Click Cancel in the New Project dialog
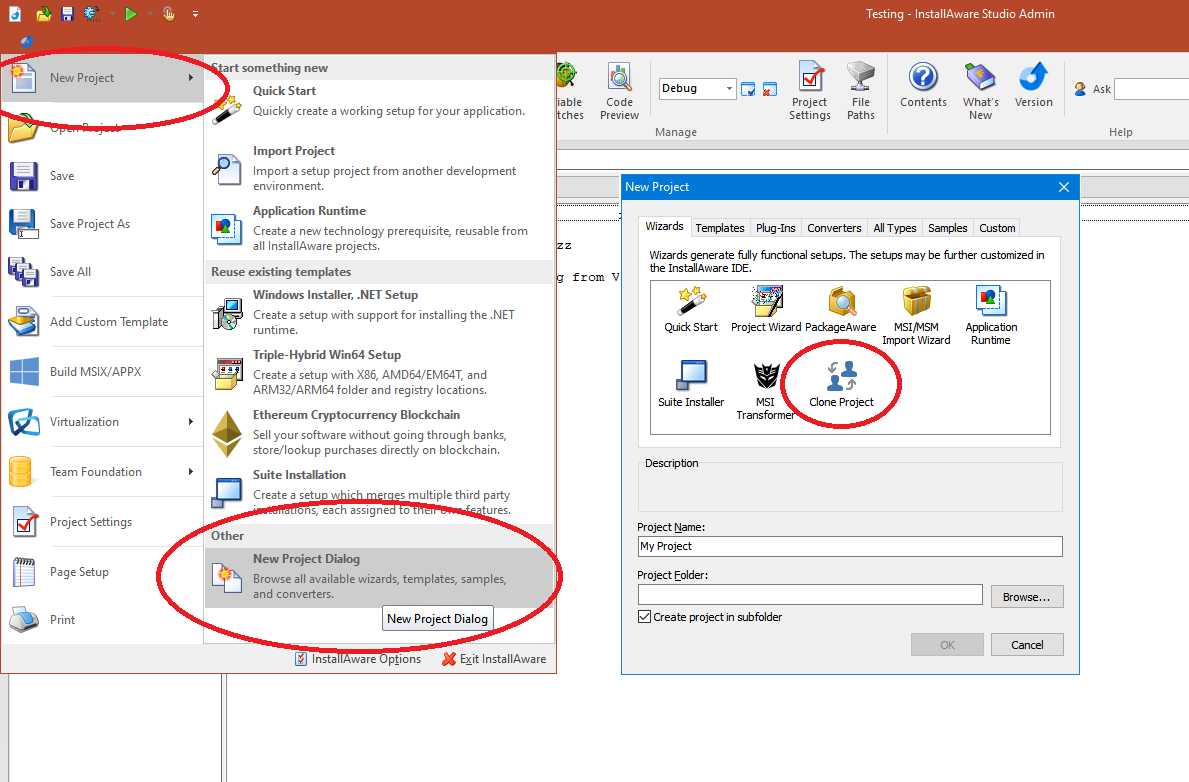The height and width of the screenshot is (782, 1189). 1027,645
